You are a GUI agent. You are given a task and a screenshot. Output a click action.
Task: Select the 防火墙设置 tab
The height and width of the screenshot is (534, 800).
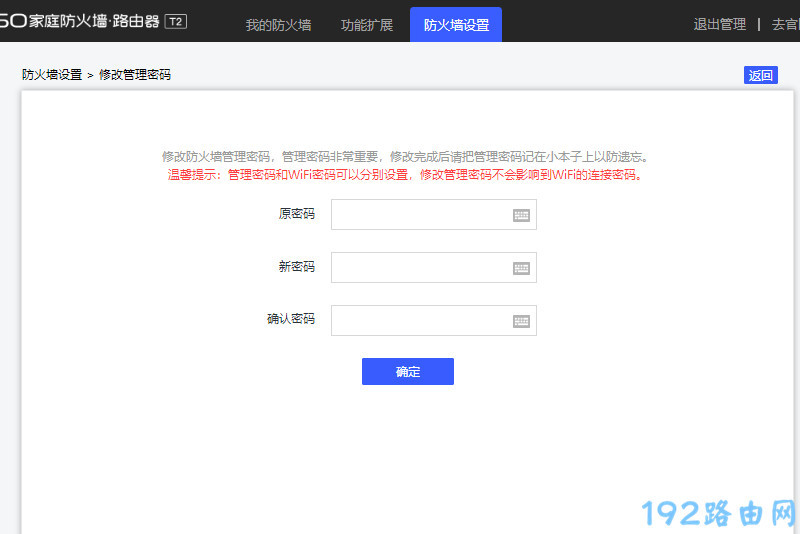coord(456,25)
